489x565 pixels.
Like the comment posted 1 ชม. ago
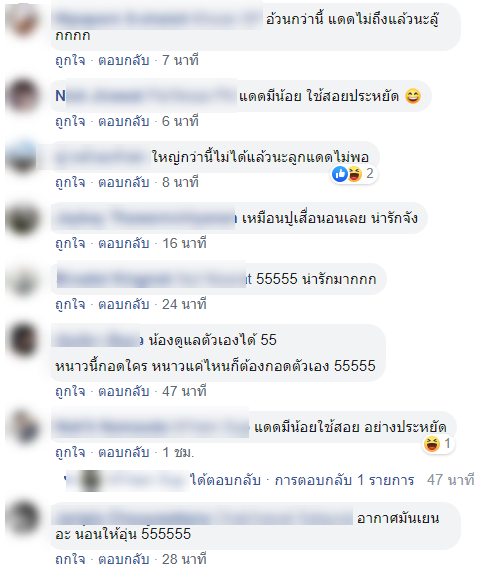[70, 452]
